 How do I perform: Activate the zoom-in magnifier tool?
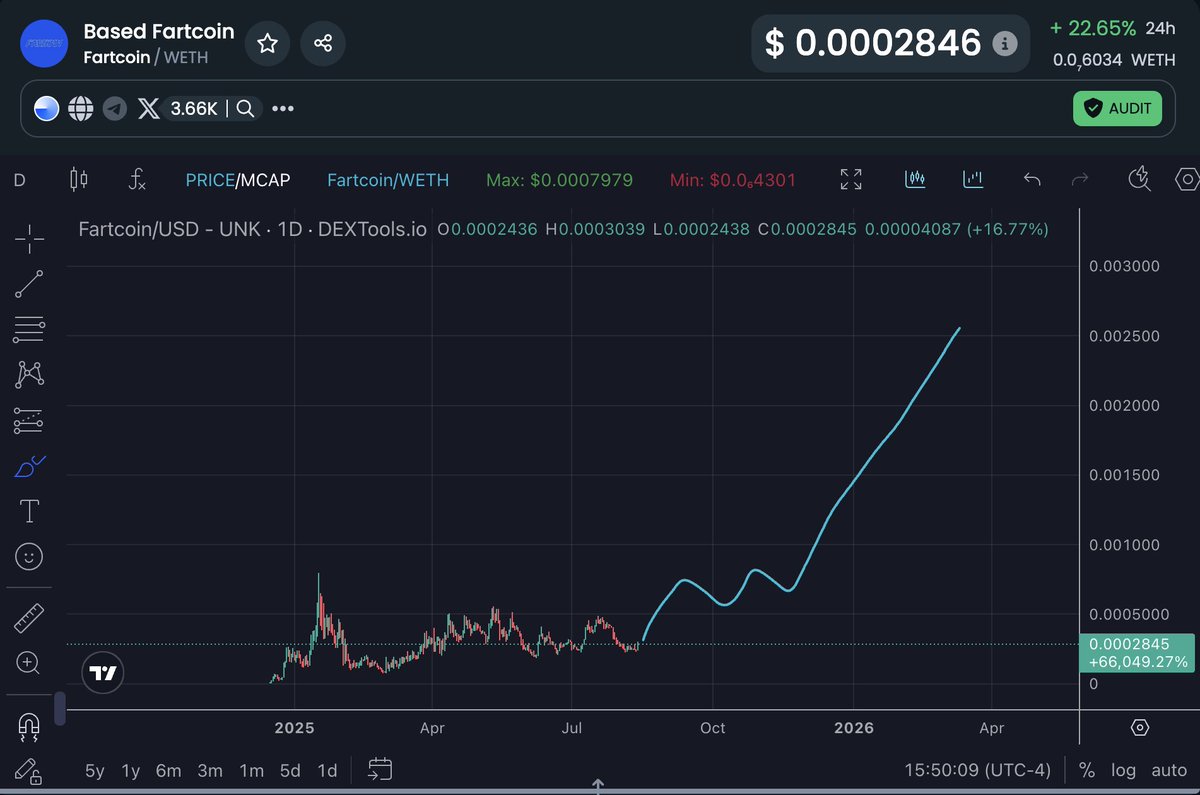pos(29,663)
